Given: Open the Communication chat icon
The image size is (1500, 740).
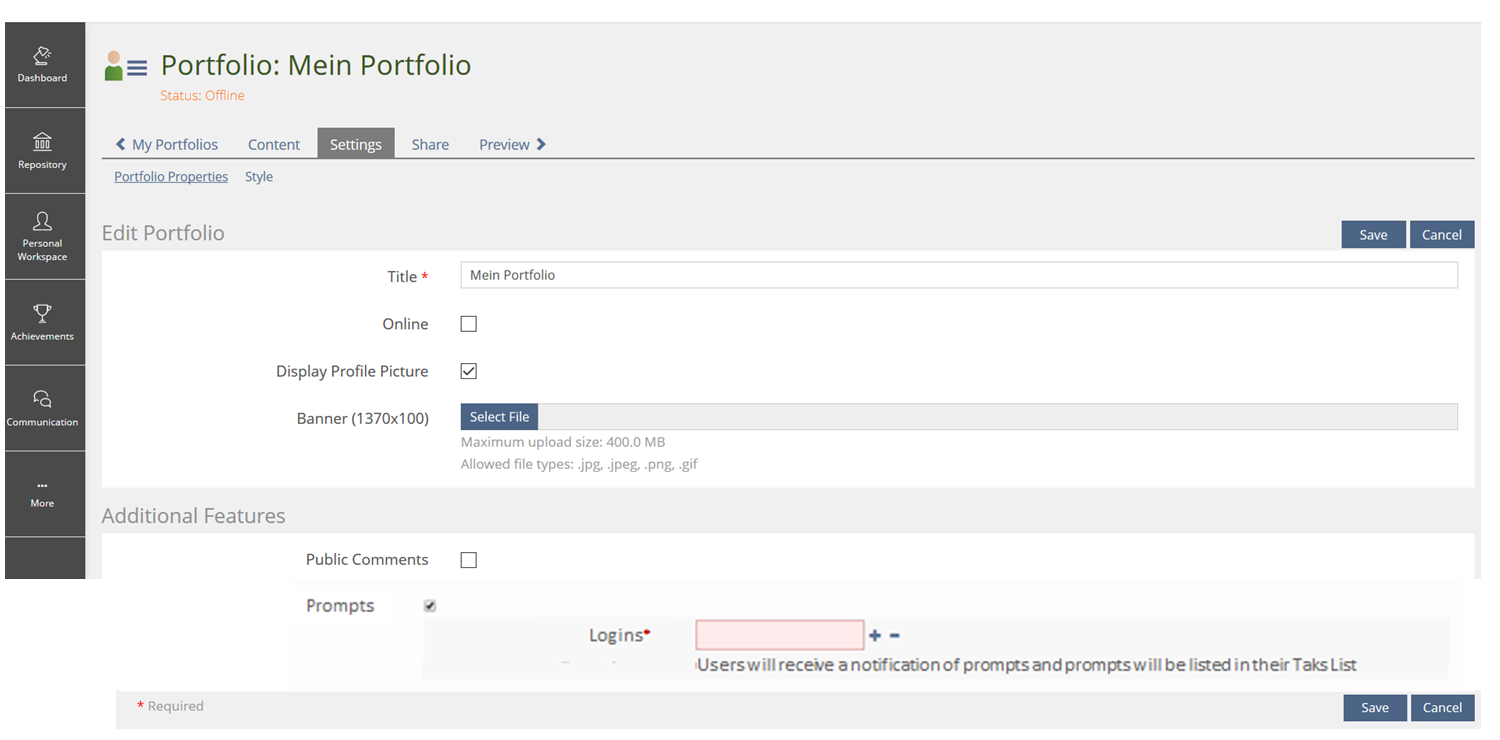Looking at the screenshot, I should coord(42,400).
